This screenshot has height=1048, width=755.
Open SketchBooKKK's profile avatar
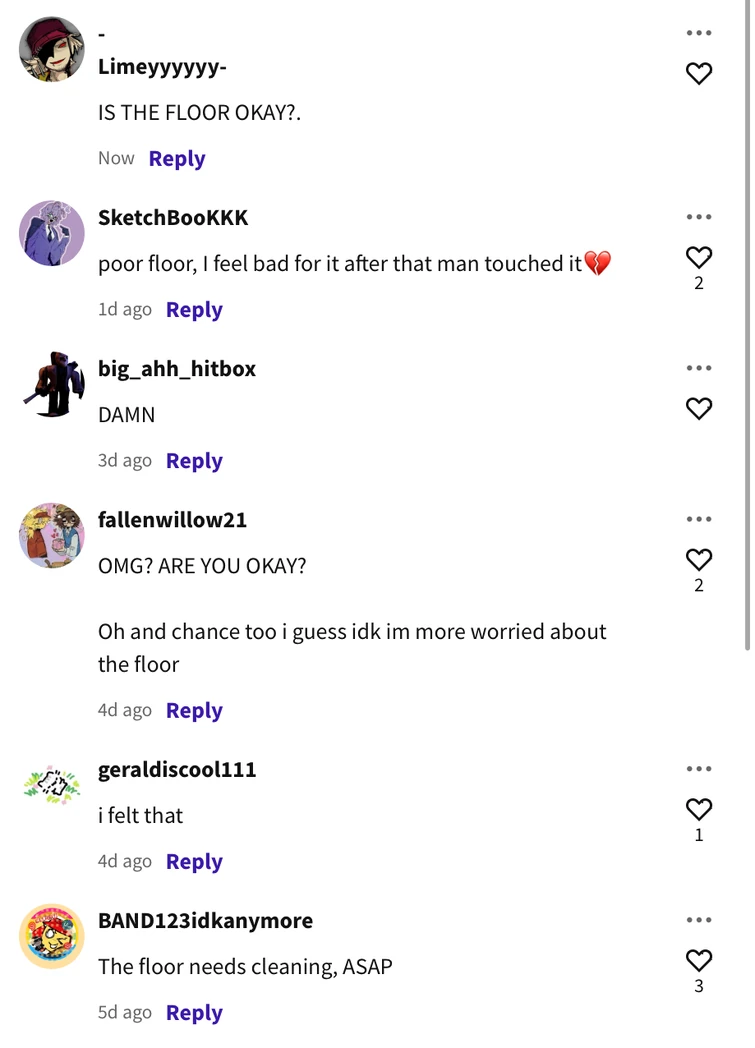point(52,233)
